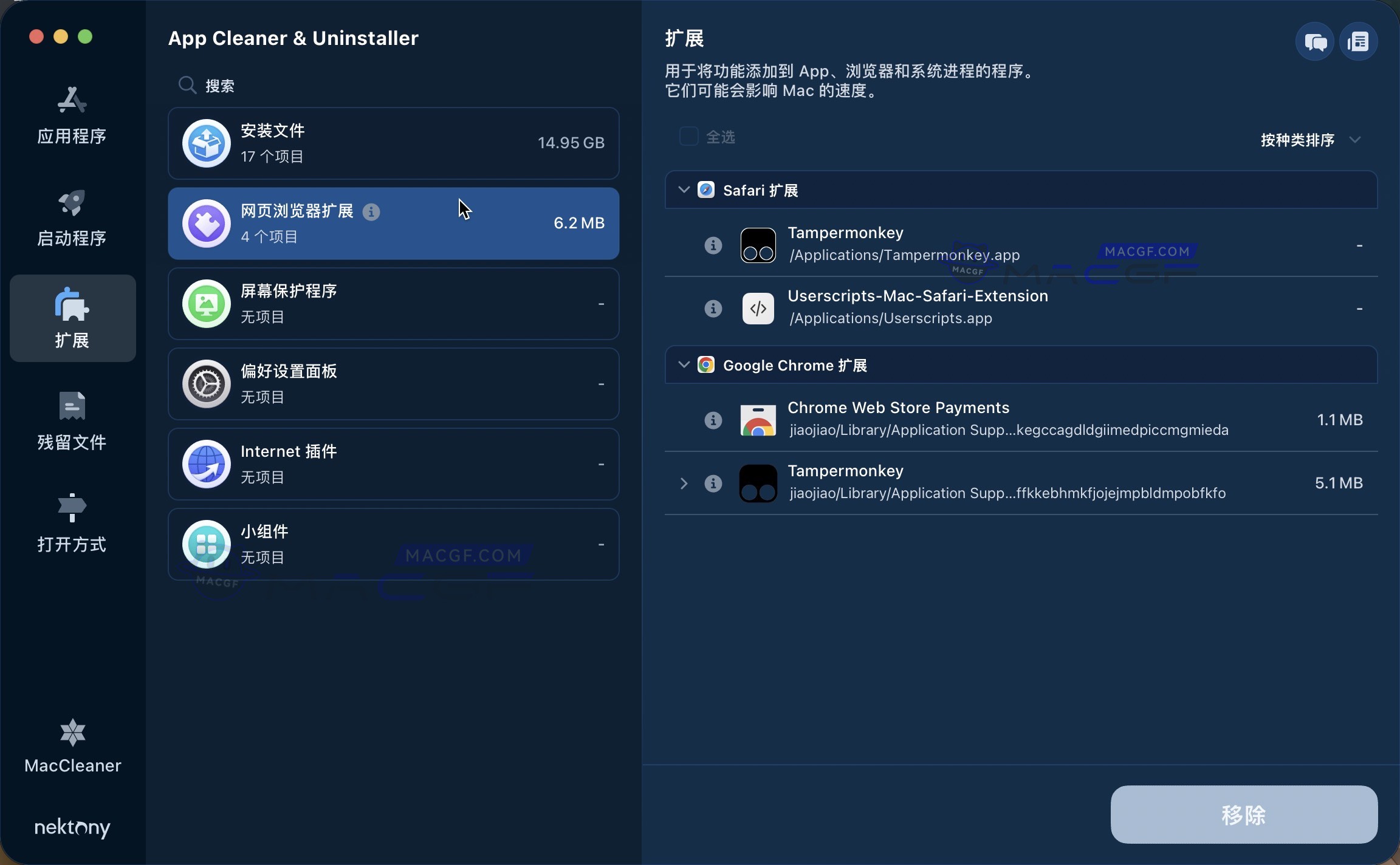
Task: Collapse the Safari 扩展 group
Action: (x=683, y=190)
